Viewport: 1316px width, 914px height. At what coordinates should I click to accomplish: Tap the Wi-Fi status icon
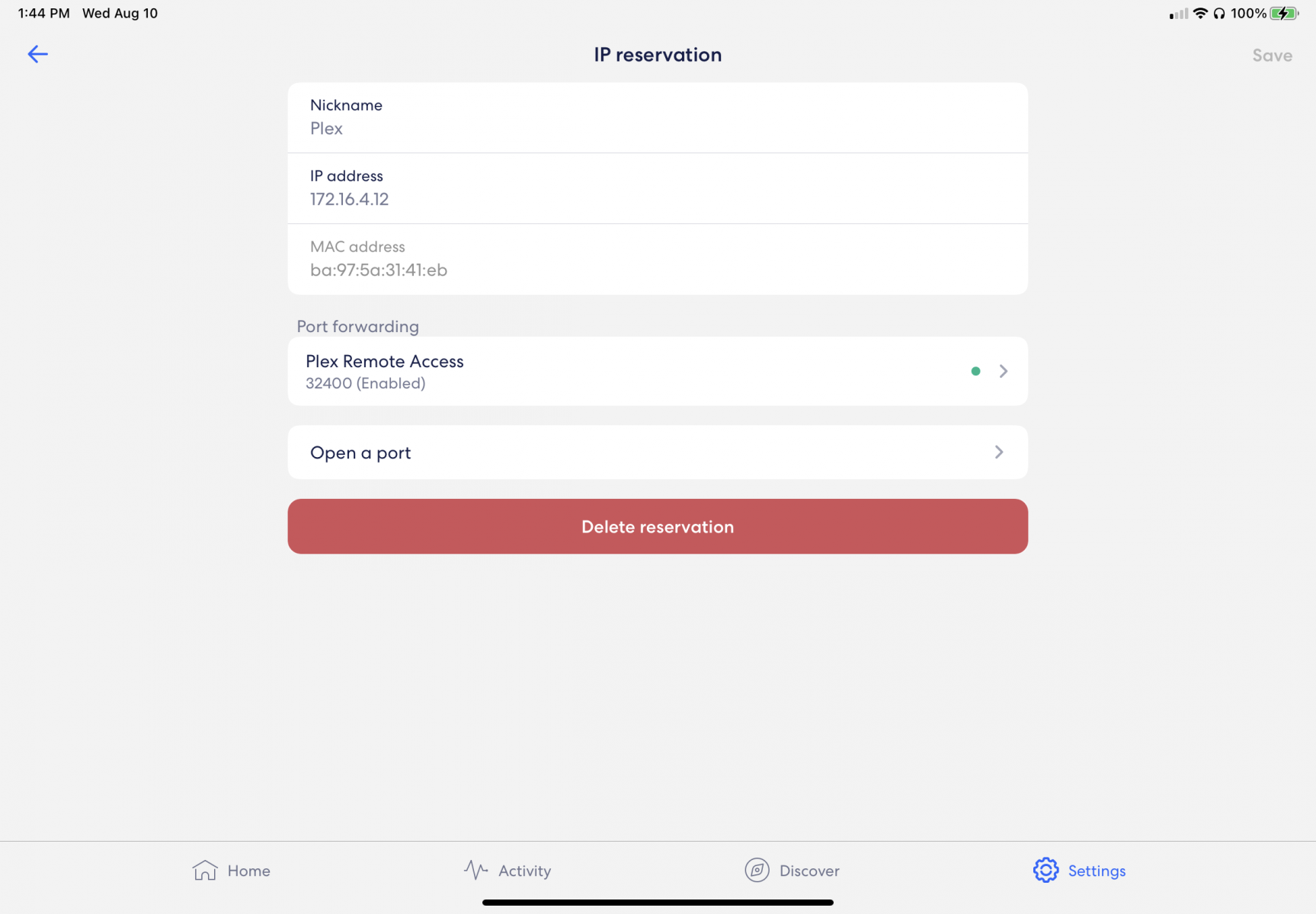(x=1200, y=14)
